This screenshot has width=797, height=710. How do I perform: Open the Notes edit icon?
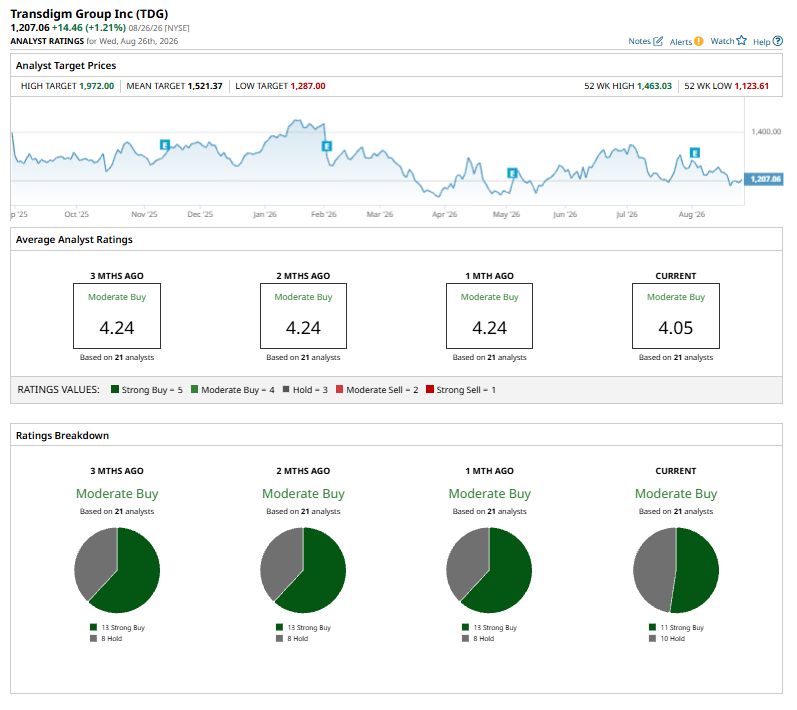pyautogui.click(x=658, y=41)
